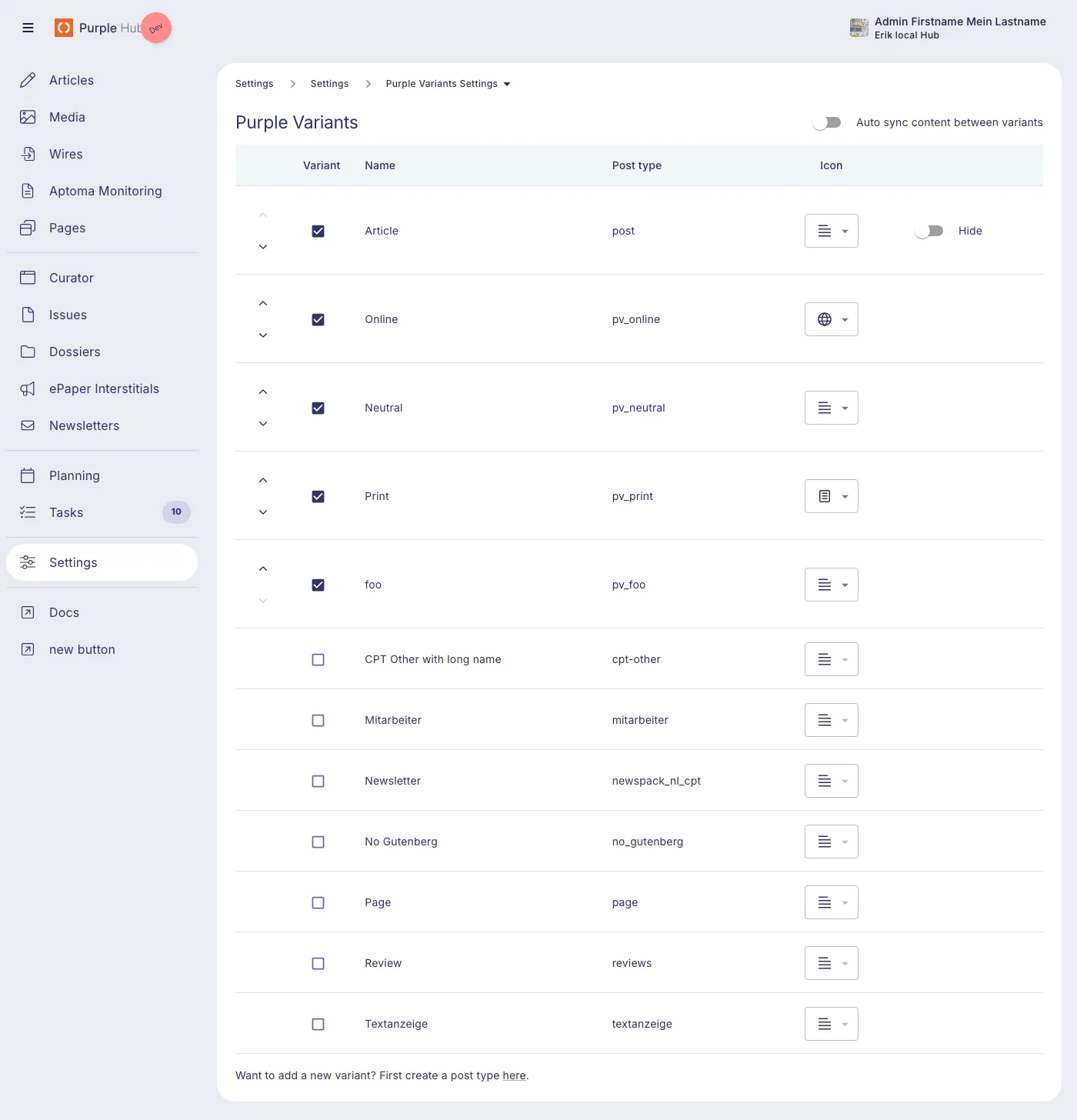Click the Newsletters envelope icon
Screen dimensions: 1077x1120
pos(28,425)
